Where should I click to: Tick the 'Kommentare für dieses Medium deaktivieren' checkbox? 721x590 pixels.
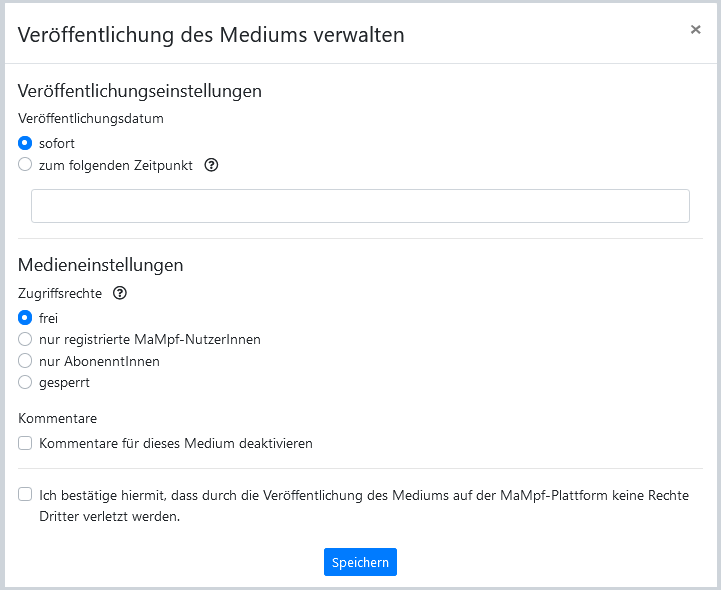click(x=25, y=443)
